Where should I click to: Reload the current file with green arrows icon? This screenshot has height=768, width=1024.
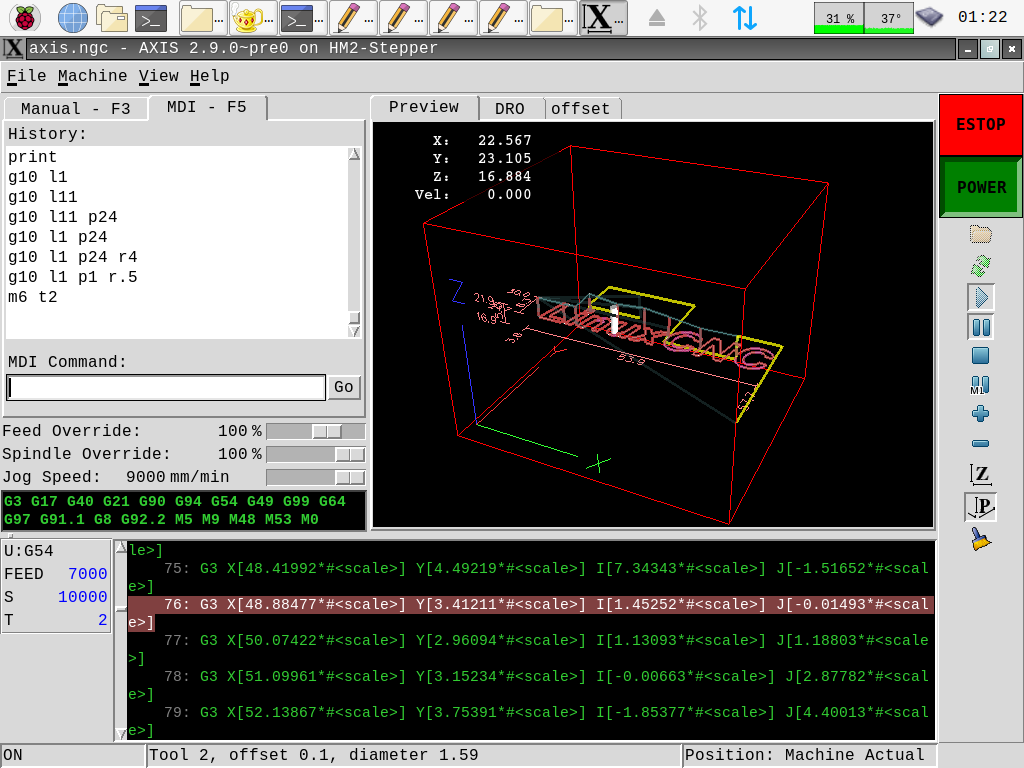(980, 266)
